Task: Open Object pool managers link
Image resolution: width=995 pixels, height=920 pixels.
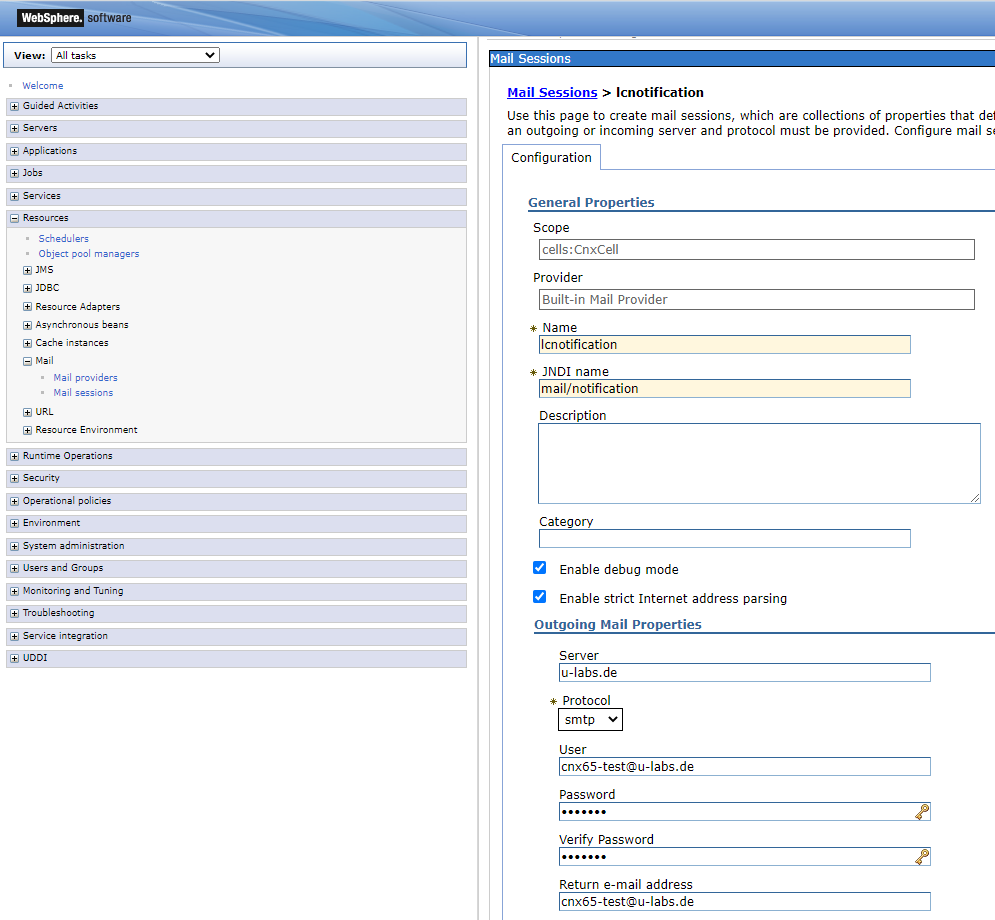Action: [89, 254]
